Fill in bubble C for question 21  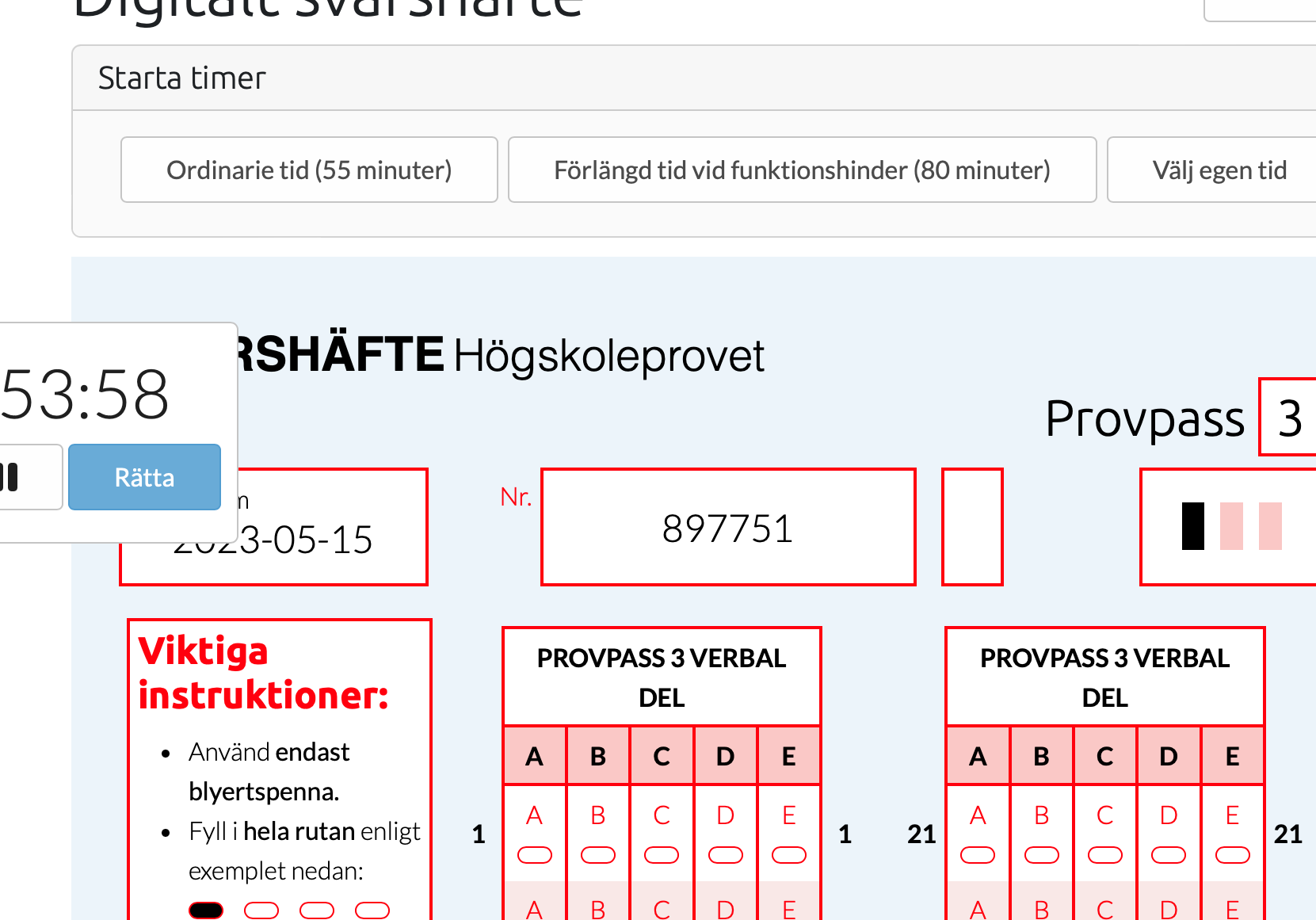[1105, 855]
